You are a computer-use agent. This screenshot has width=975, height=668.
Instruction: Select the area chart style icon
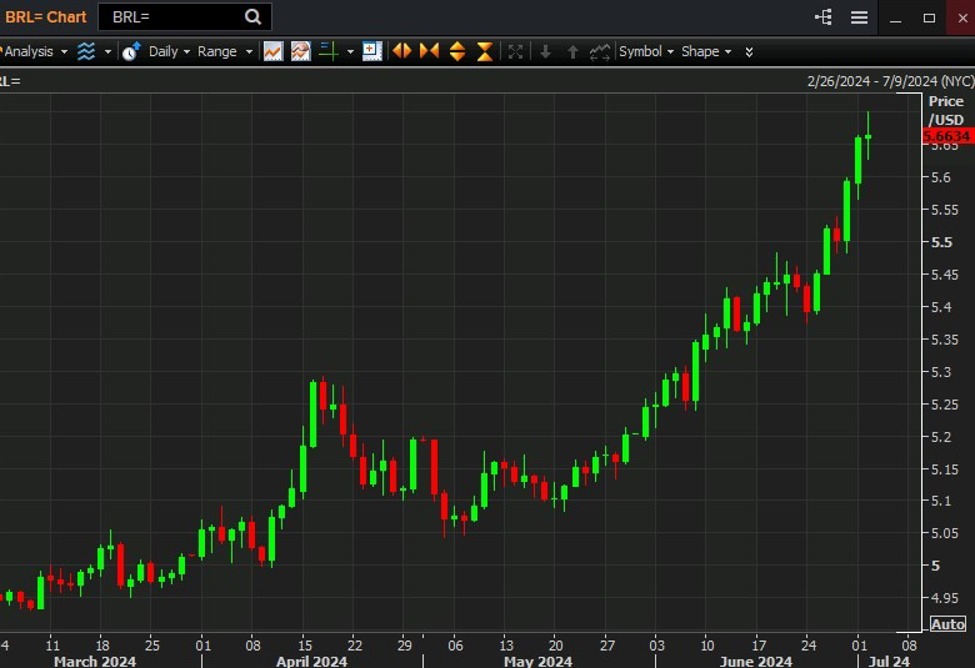(x=301, y=51)
